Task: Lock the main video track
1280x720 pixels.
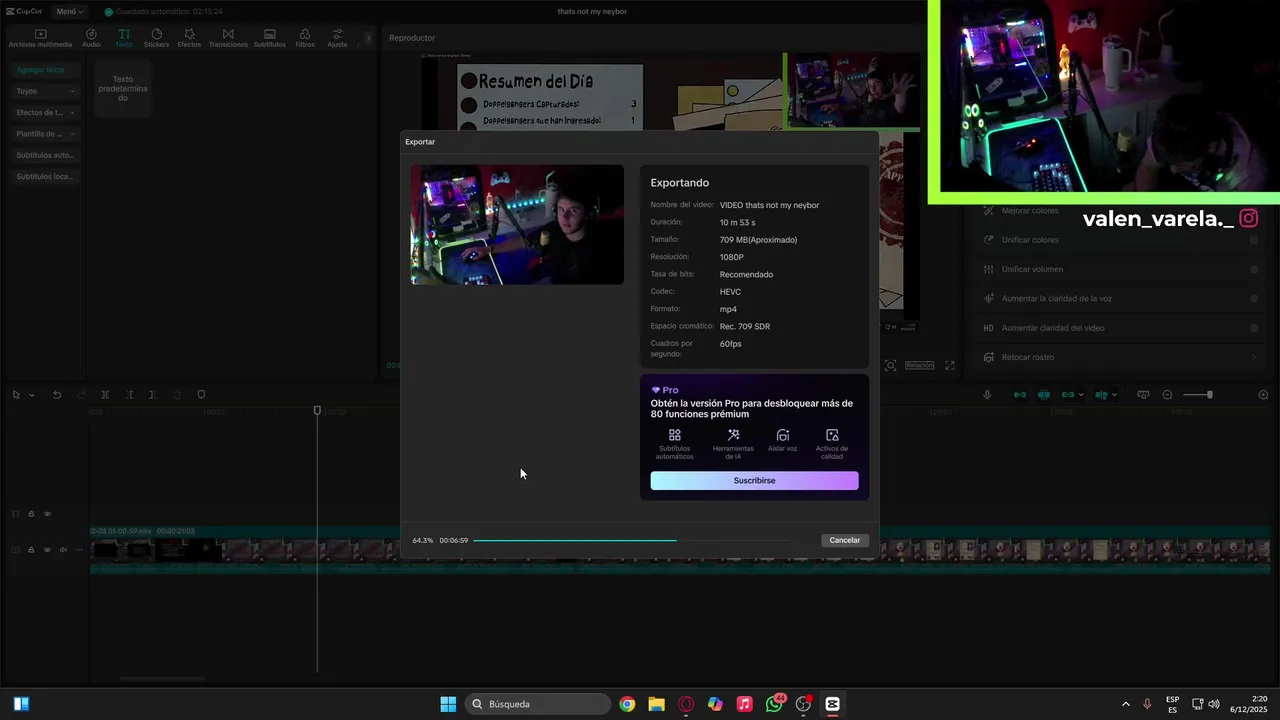Action: click(x=31, y=550)
